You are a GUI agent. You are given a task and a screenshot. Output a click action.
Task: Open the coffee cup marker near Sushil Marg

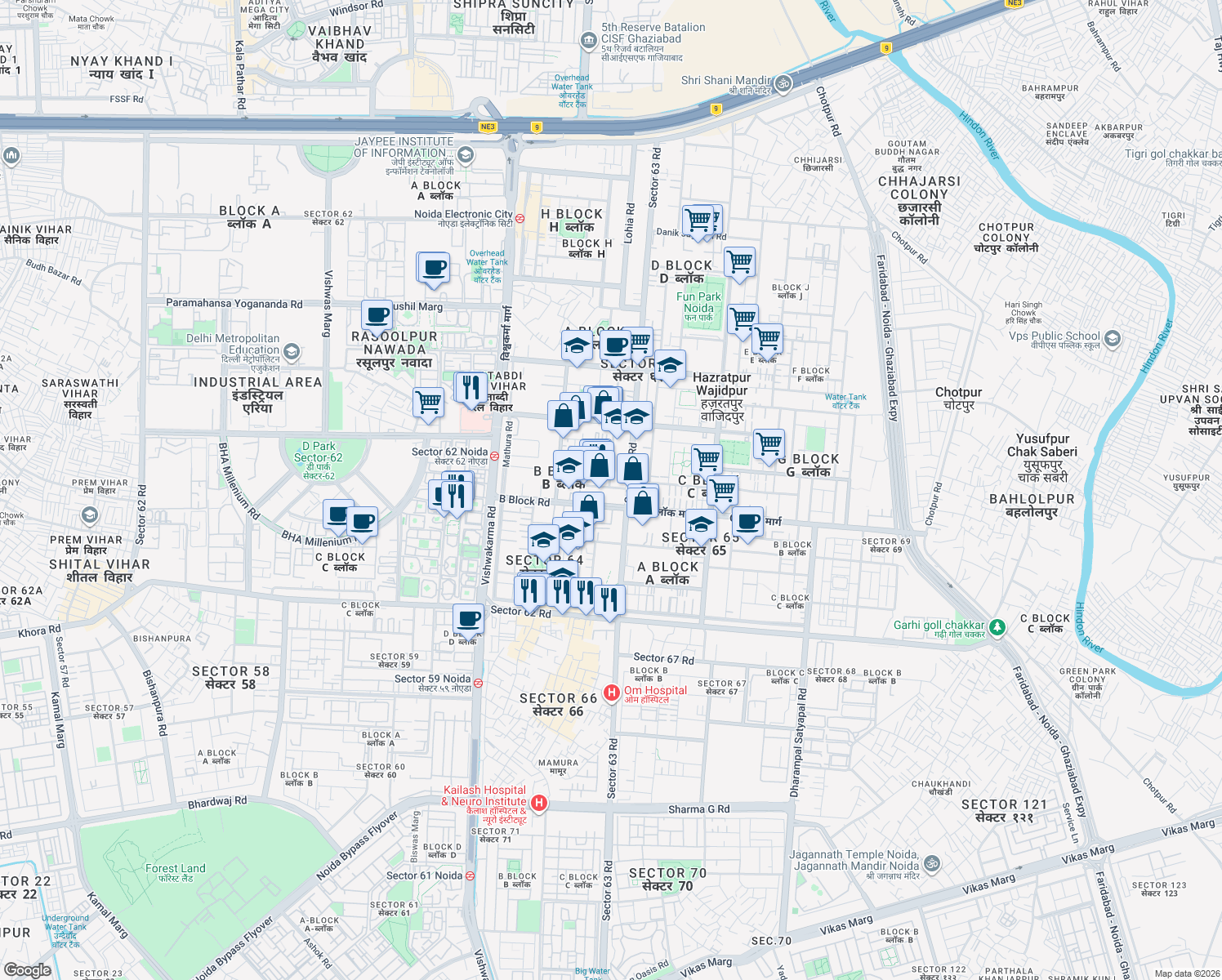tap(377, 314)
